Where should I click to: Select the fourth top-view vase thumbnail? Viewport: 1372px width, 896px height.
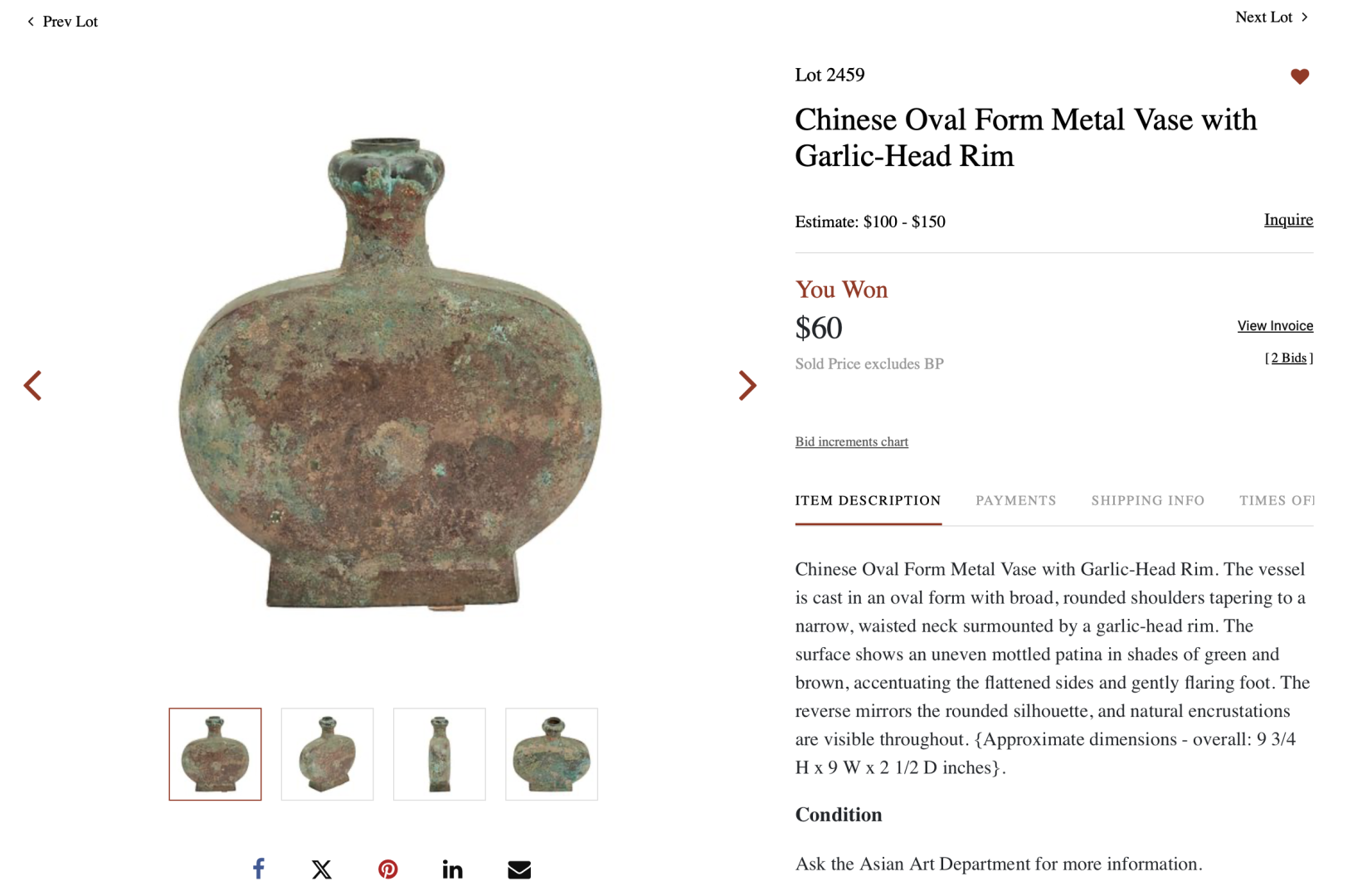pyautogui.click(x=551, y=753)
